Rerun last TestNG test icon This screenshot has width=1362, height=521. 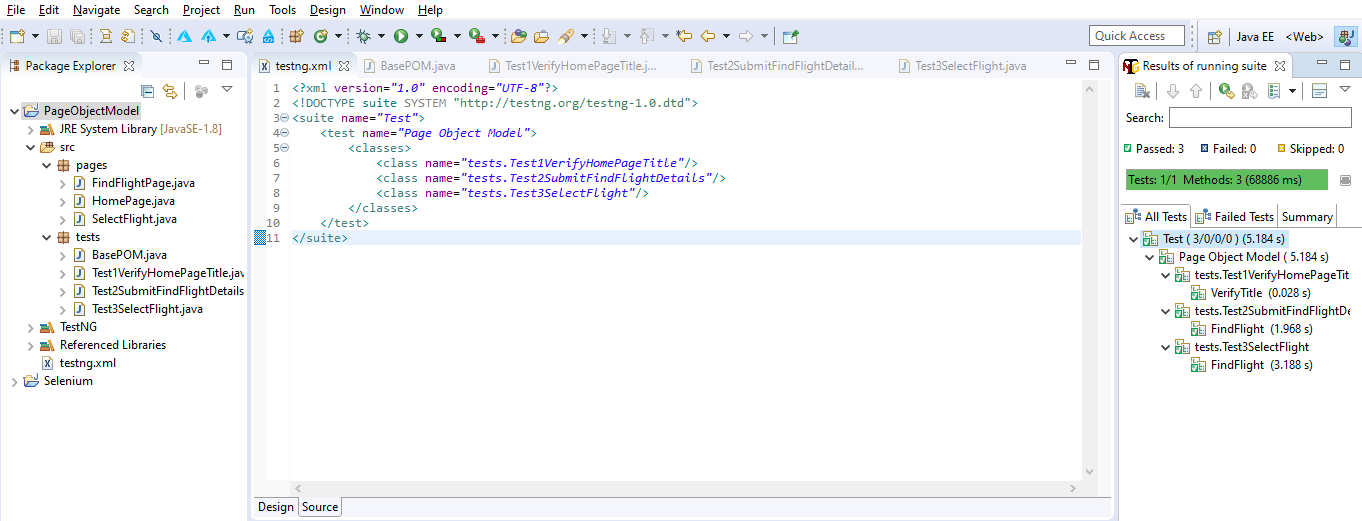tap(1226, 91)
